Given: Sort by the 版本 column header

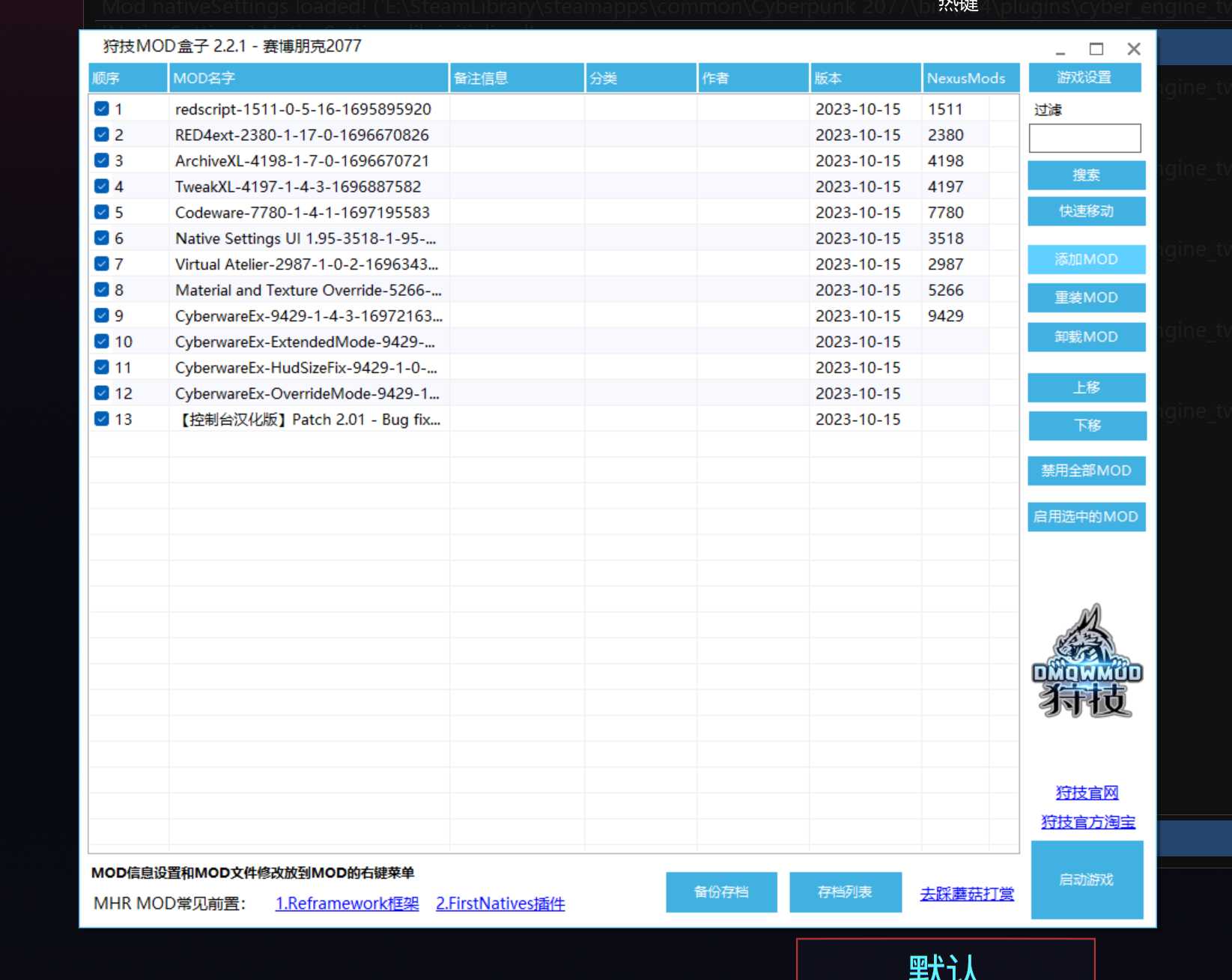Looking at the screenshot, I should (864, 78).
